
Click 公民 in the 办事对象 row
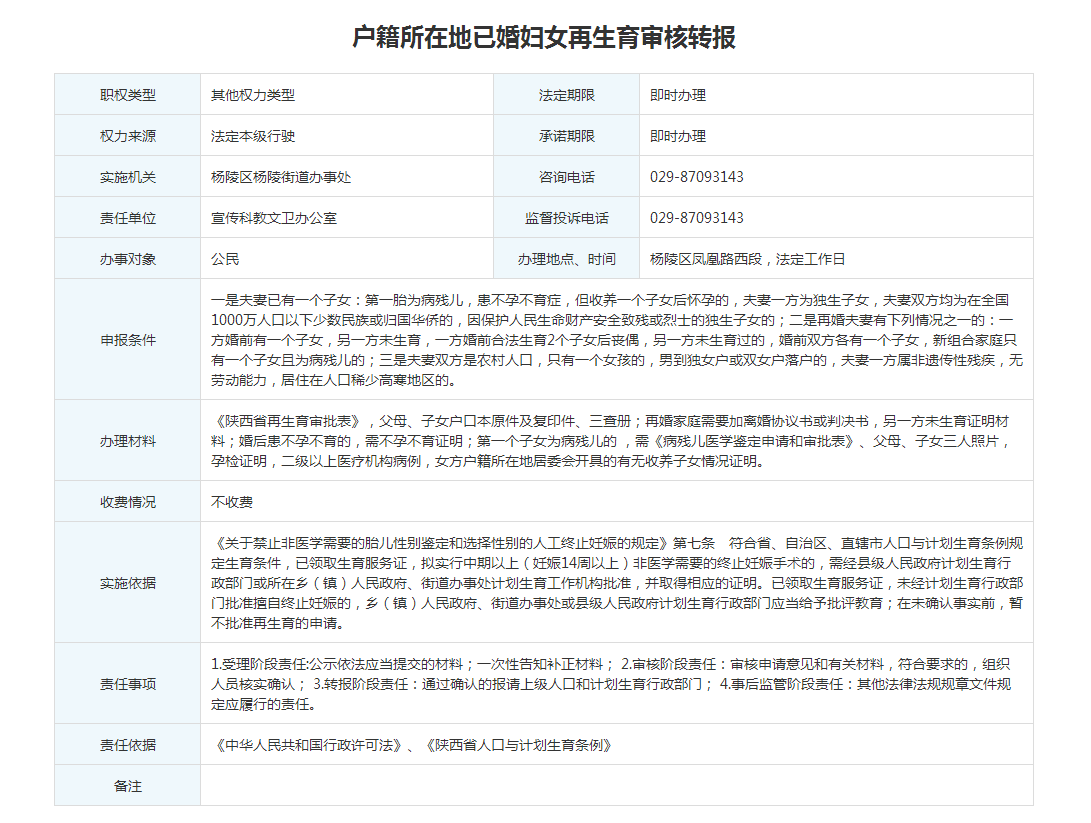click(225, 259)
